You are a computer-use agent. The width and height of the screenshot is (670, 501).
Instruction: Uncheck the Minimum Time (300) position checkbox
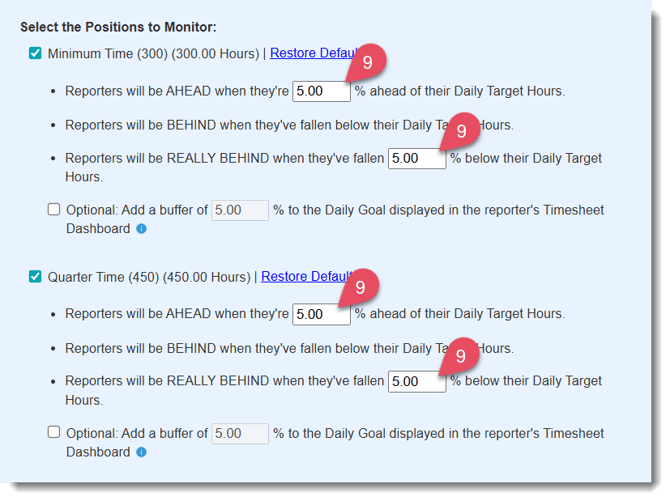pos(36,53)
